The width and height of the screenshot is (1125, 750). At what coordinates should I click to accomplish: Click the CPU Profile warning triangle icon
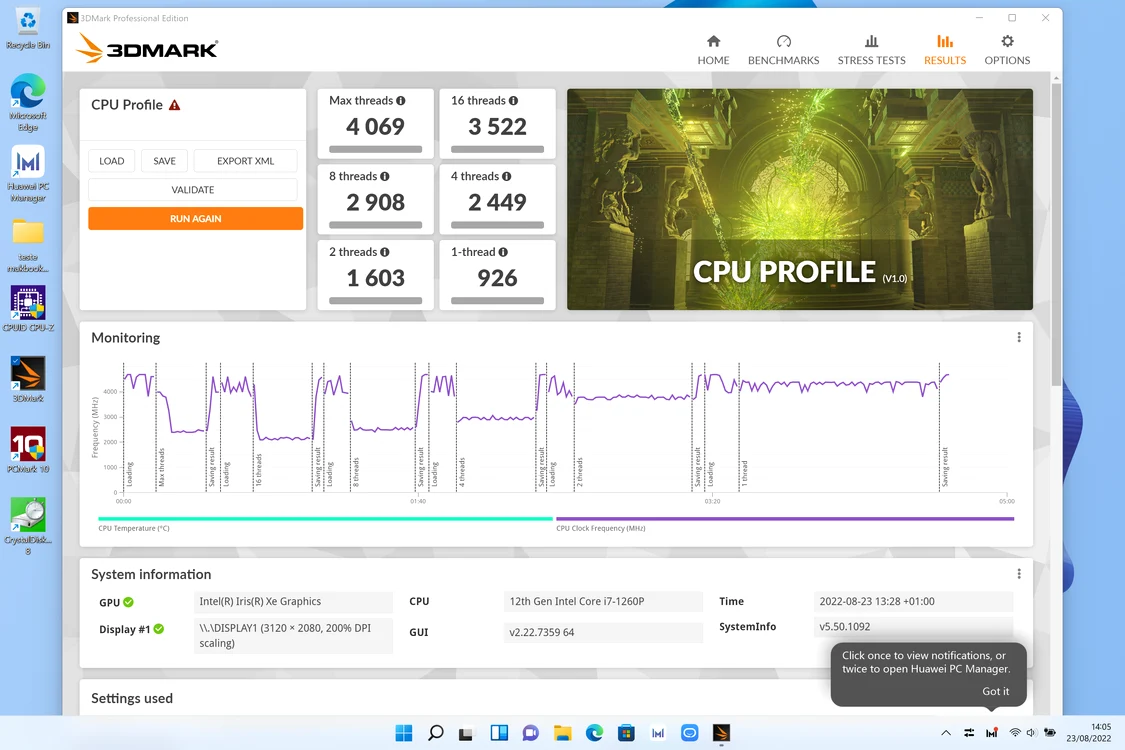point(174,105)
